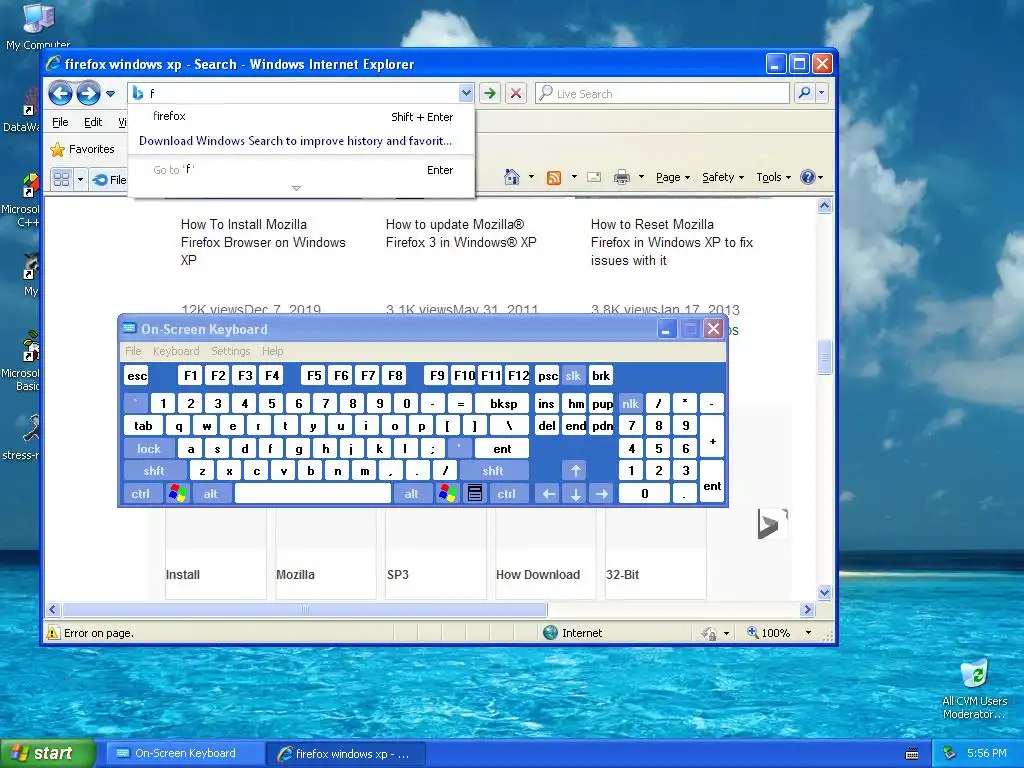Toggle the right 'alt' key

[411, 494]
